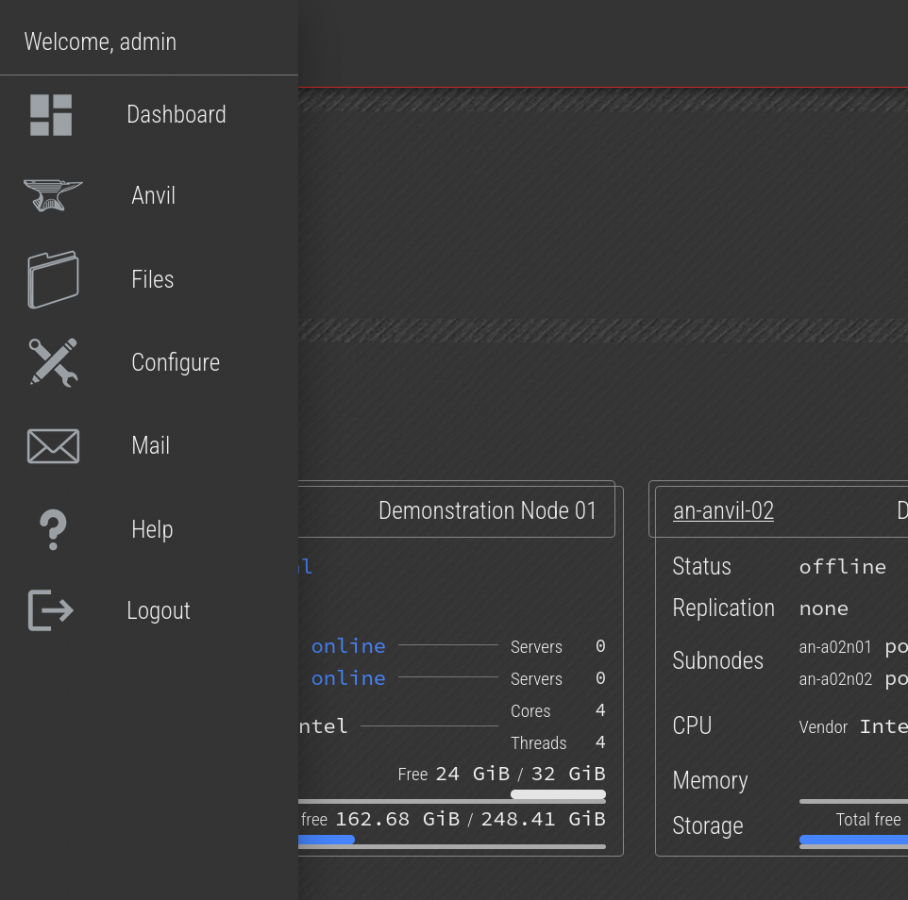Open the an-anvil-02 link
This screenshot has width=908, height=900.
click(723, 511)
